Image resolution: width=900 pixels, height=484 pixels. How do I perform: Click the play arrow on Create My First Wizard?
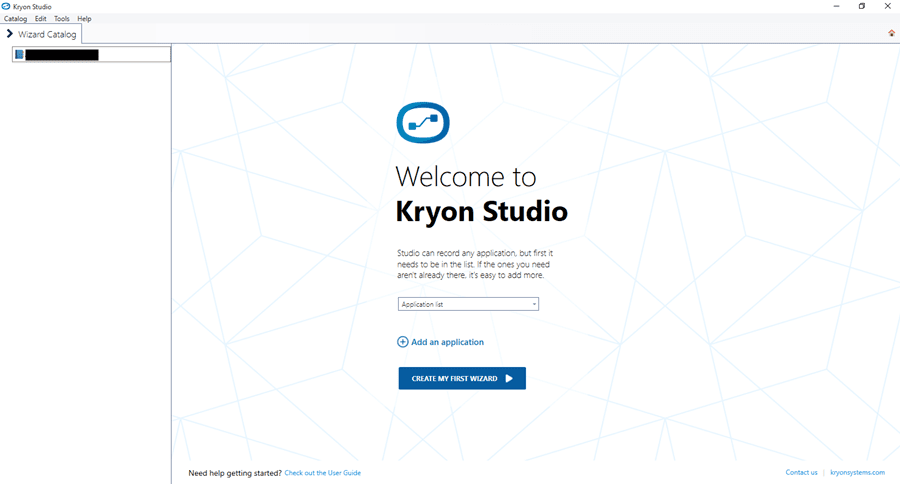509,379
